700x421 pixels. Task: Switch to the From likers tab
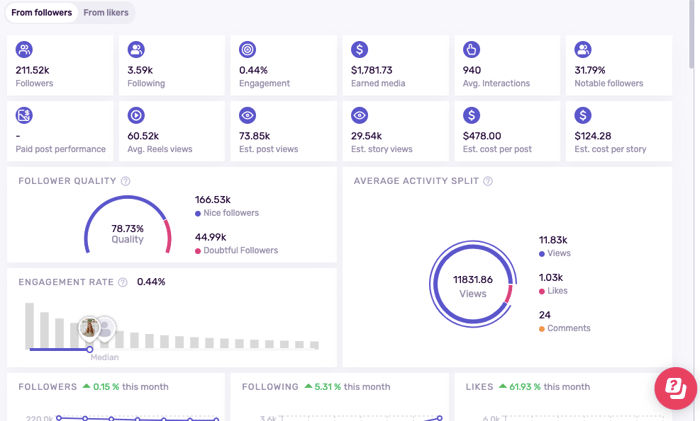[x=104, y=13]
